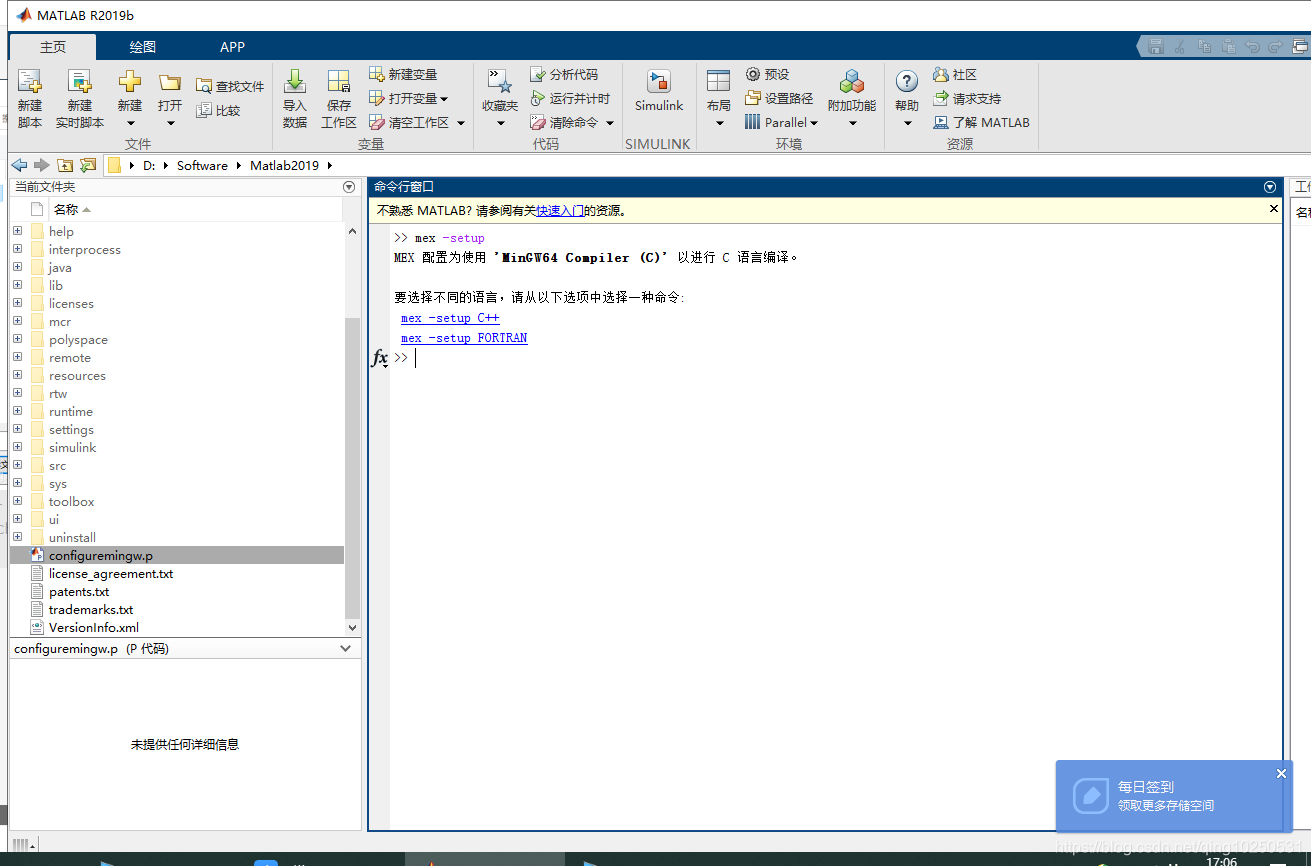Click 比较 (Compare)
The height and width of the screenshot is (866, 1311).
point(219,111)
